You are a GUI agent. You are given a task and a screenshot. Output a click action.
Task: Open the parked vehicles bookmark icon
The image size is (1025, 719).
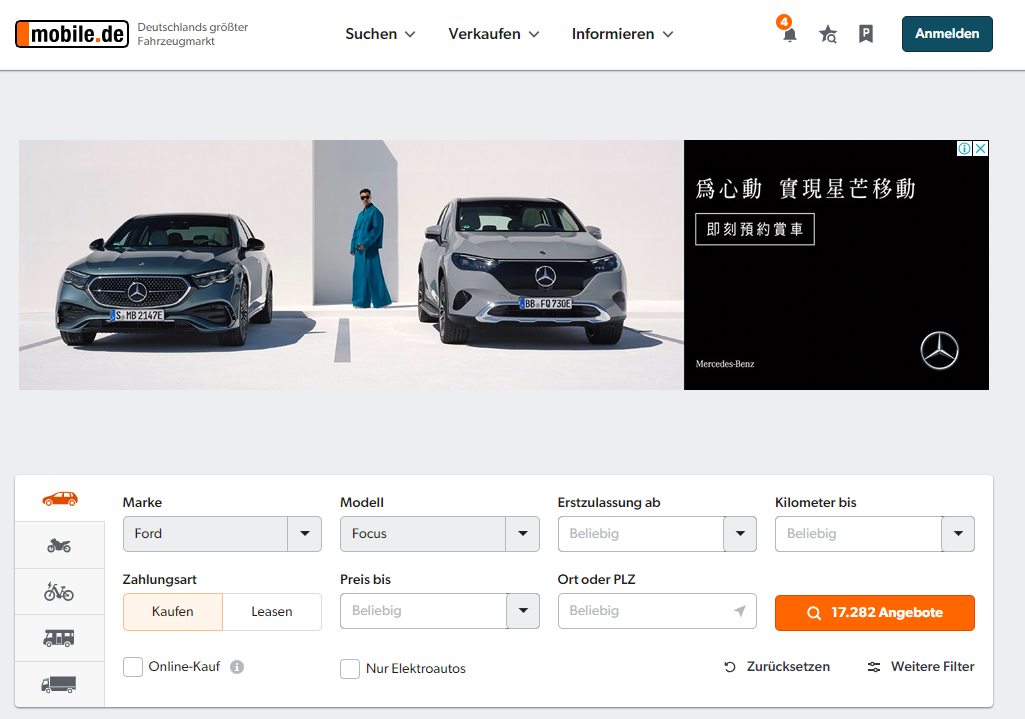865,34
